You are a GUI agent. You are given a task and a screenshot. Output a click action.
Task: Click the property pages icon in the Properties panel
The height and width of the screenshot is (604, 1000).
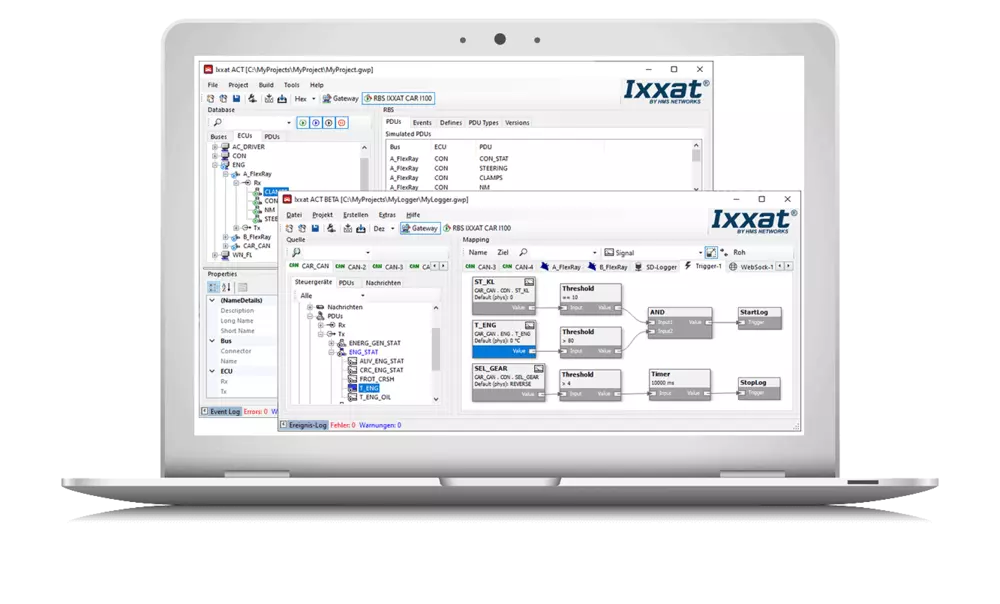pos(242,288)
